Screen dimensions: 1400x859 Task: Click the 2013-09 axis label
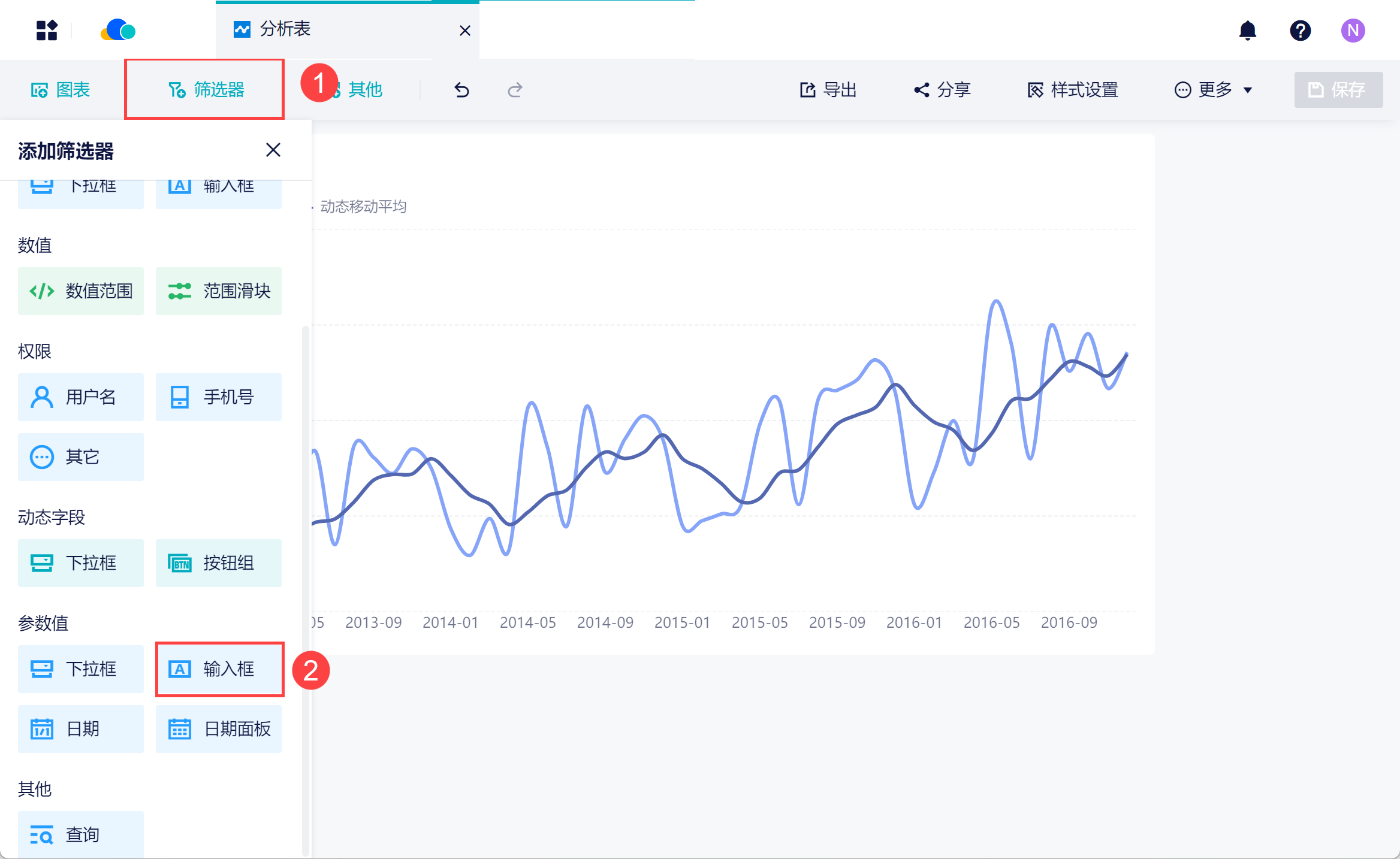coord(373,623)
